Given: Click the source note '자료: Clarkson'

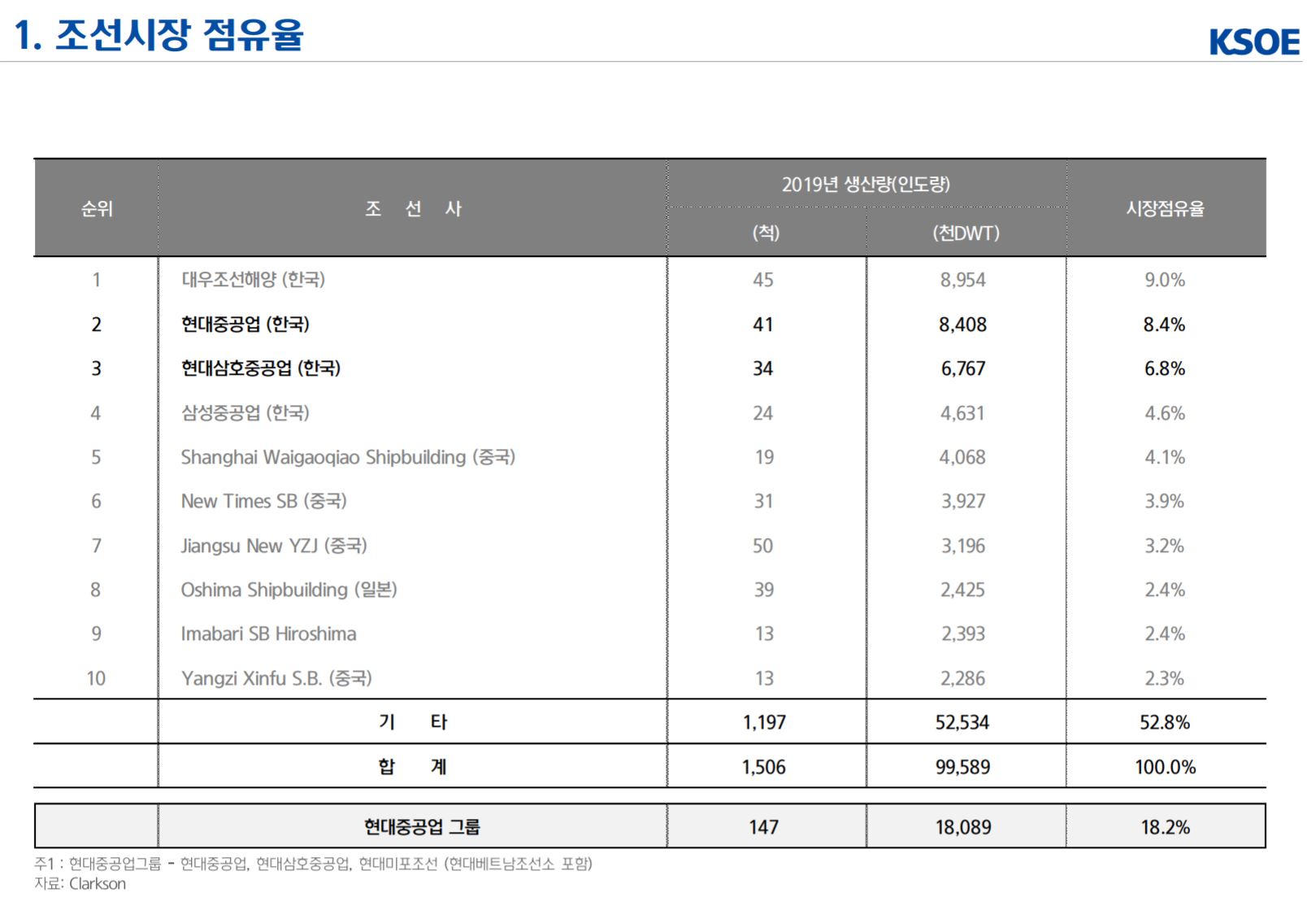Looking at the screenshot, I should pos(80,884).
